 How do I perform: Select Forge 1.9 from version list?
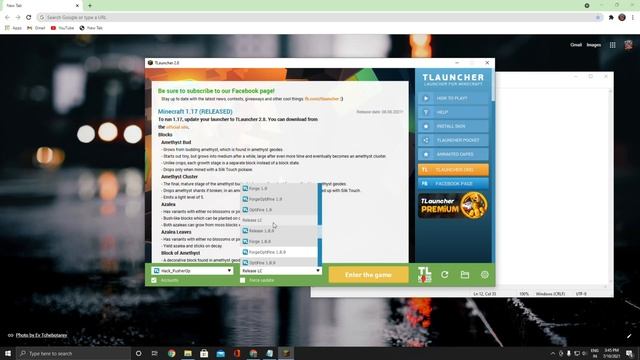click(279, 189)
